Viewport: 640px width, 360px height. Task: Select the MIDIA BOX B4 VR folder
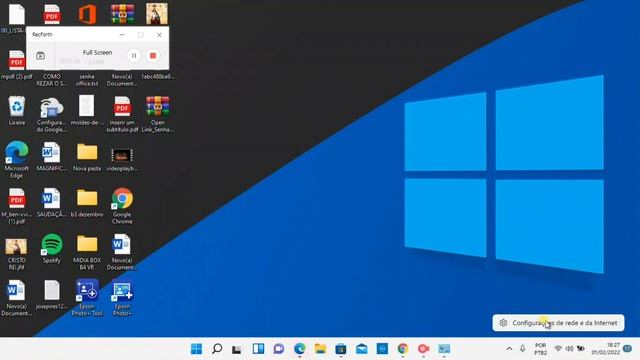[87, 252]
